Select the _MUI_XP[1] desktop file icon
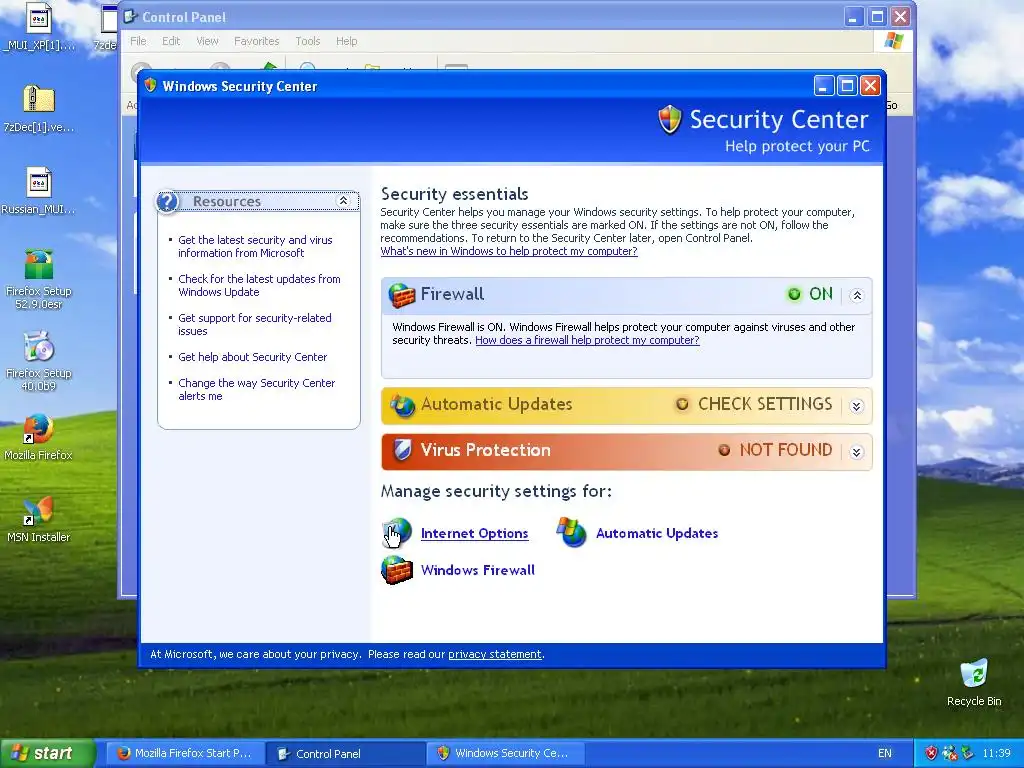This screenshot has width=1024, height=768. click(x=39, y=27)
